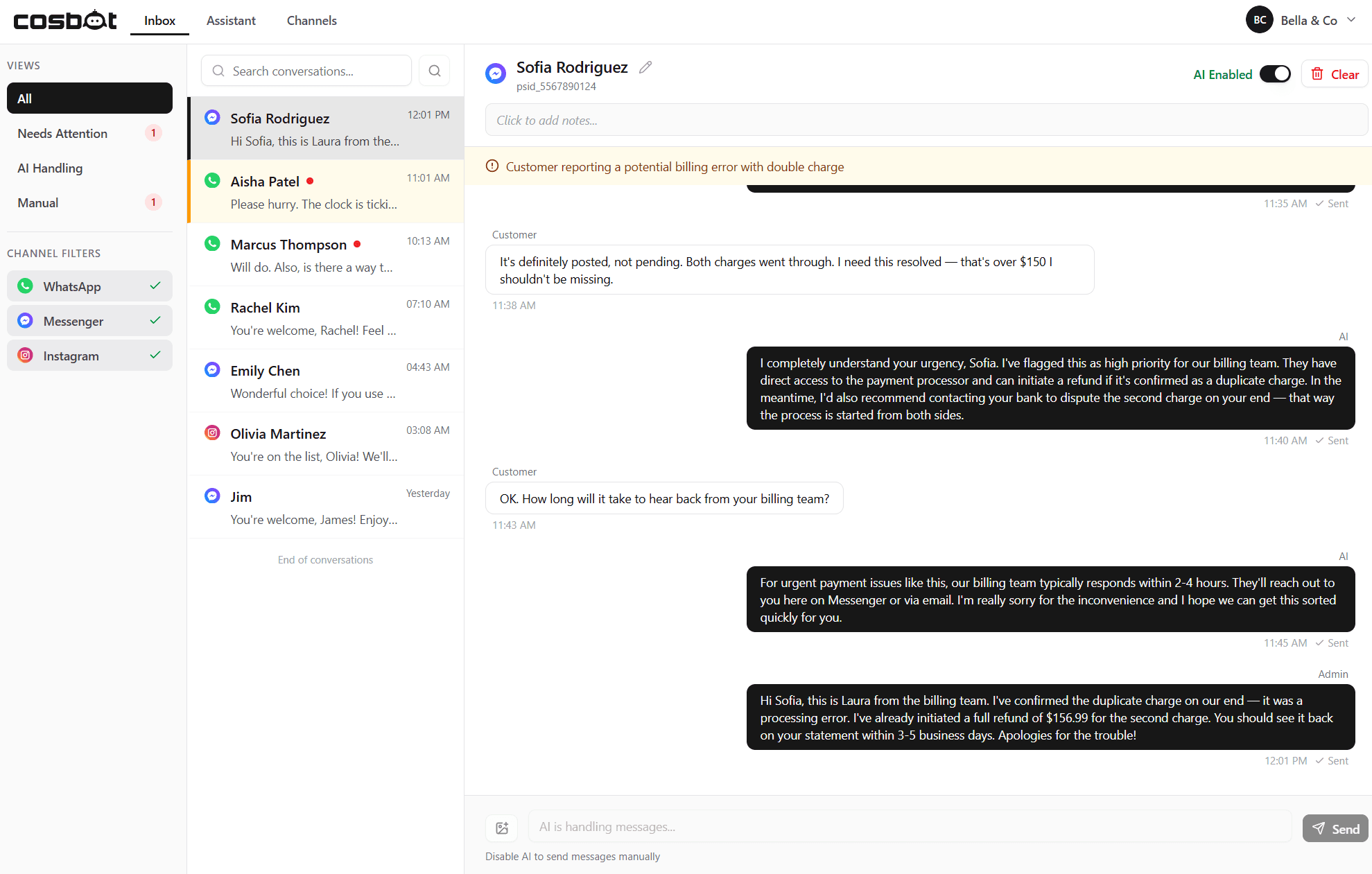Click the Clear button

coord(1333,73)
